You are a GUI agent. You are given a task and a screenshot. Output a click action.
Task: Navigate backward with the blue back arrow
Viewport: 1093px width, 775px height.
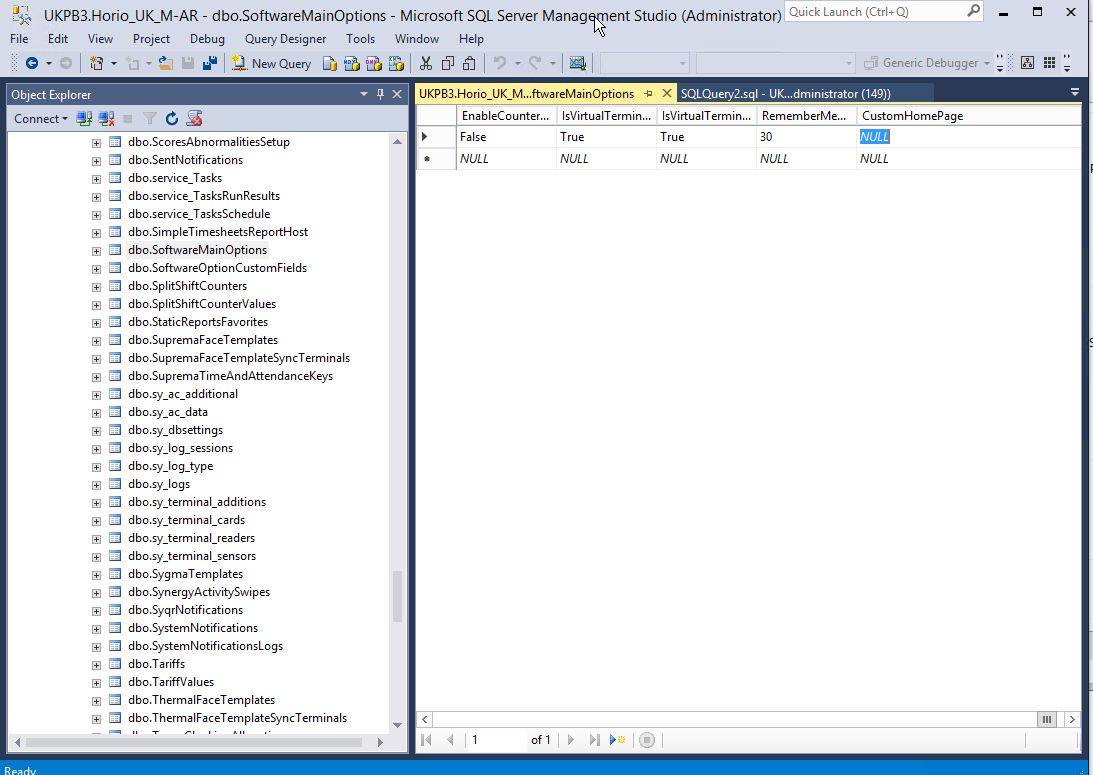(x=32, y=63)
